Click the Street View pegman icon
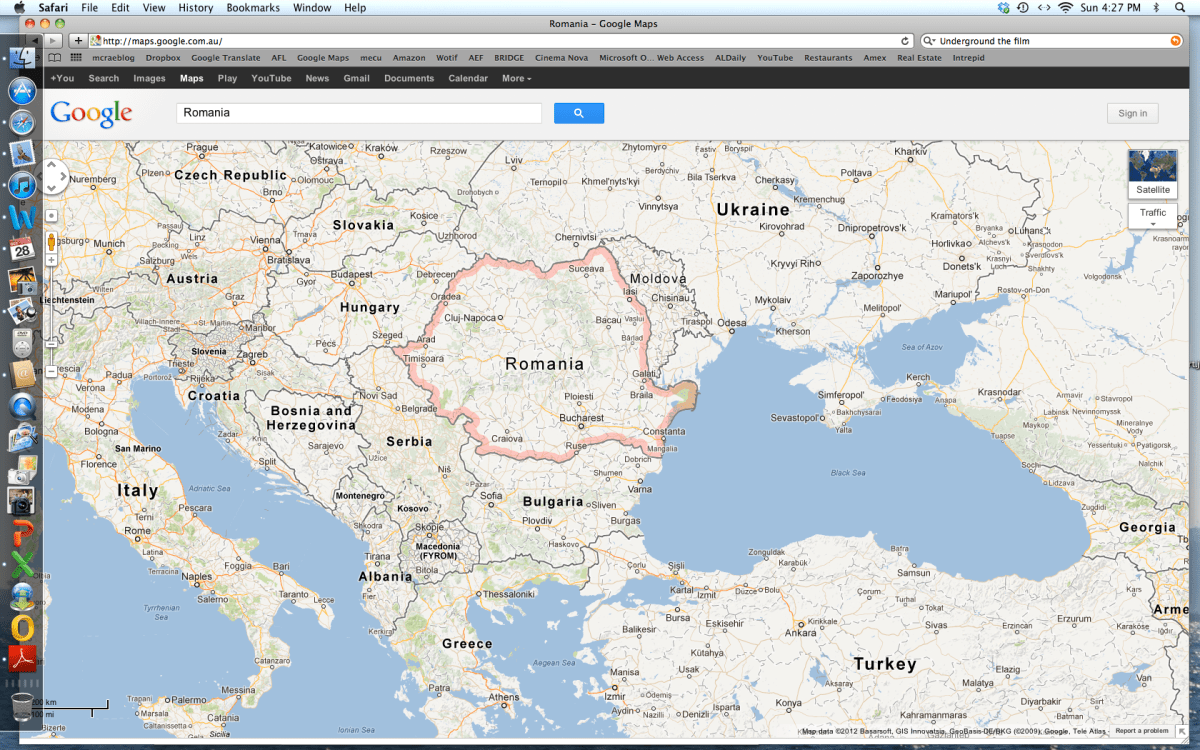This screenshot has width=1200, height=750. (51, 241)
